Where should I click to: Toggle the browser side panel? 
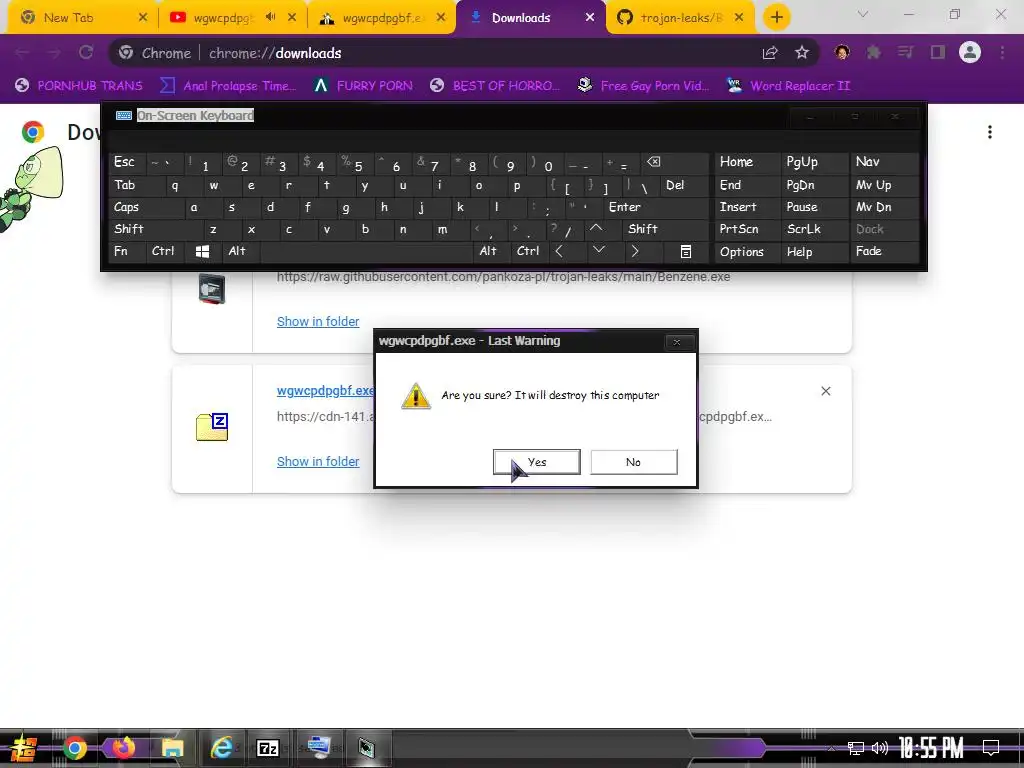[x=938, y=52]
